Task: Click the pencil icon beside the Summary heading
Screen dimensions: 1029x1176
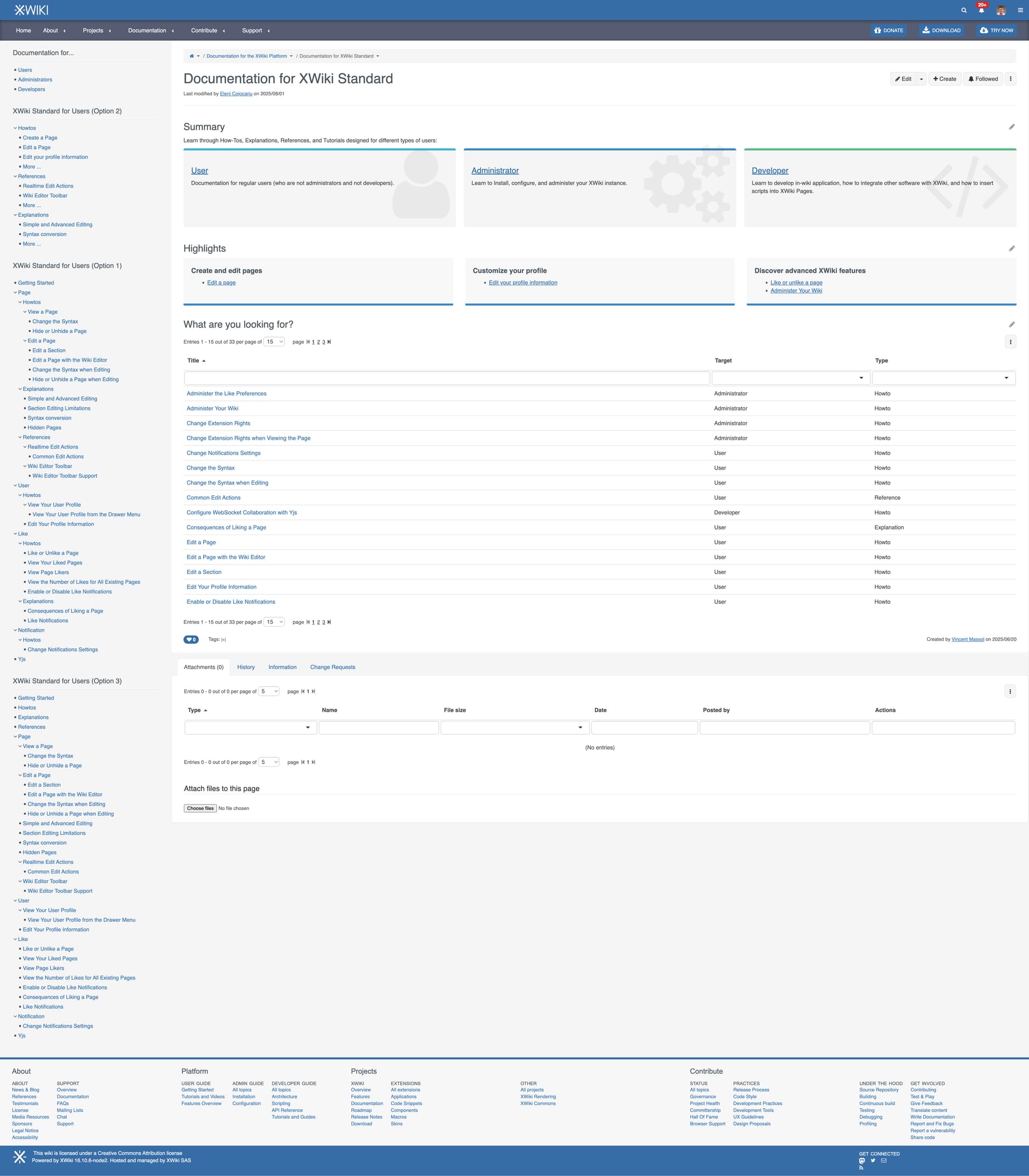Action: point(1012,127)
